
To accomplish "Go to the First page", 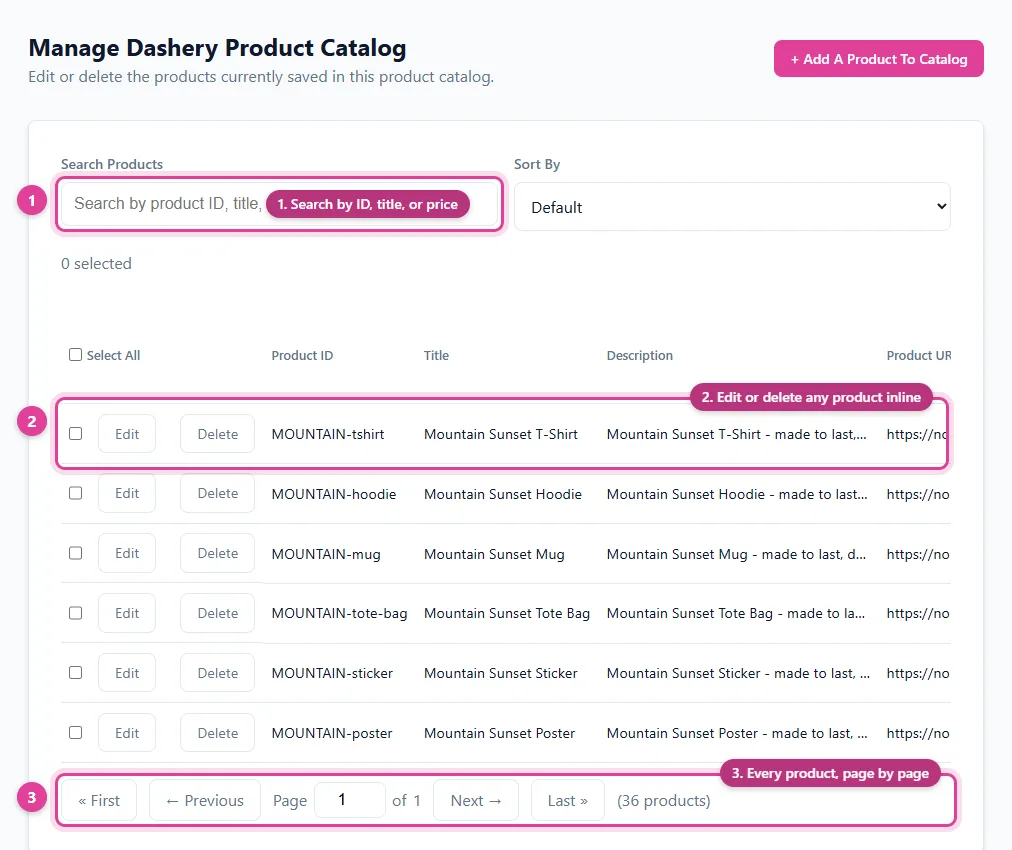I will tap(99, 800).
